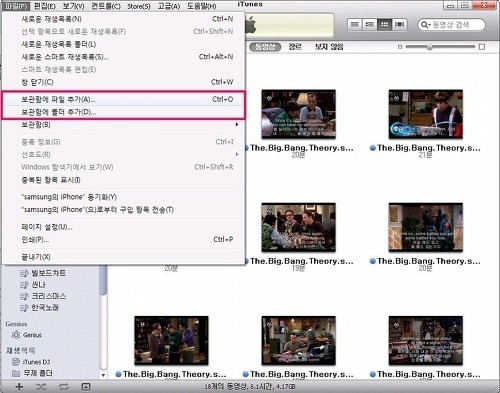
Task: Open the 파일(F) menu
Action: tap(16, 6)
